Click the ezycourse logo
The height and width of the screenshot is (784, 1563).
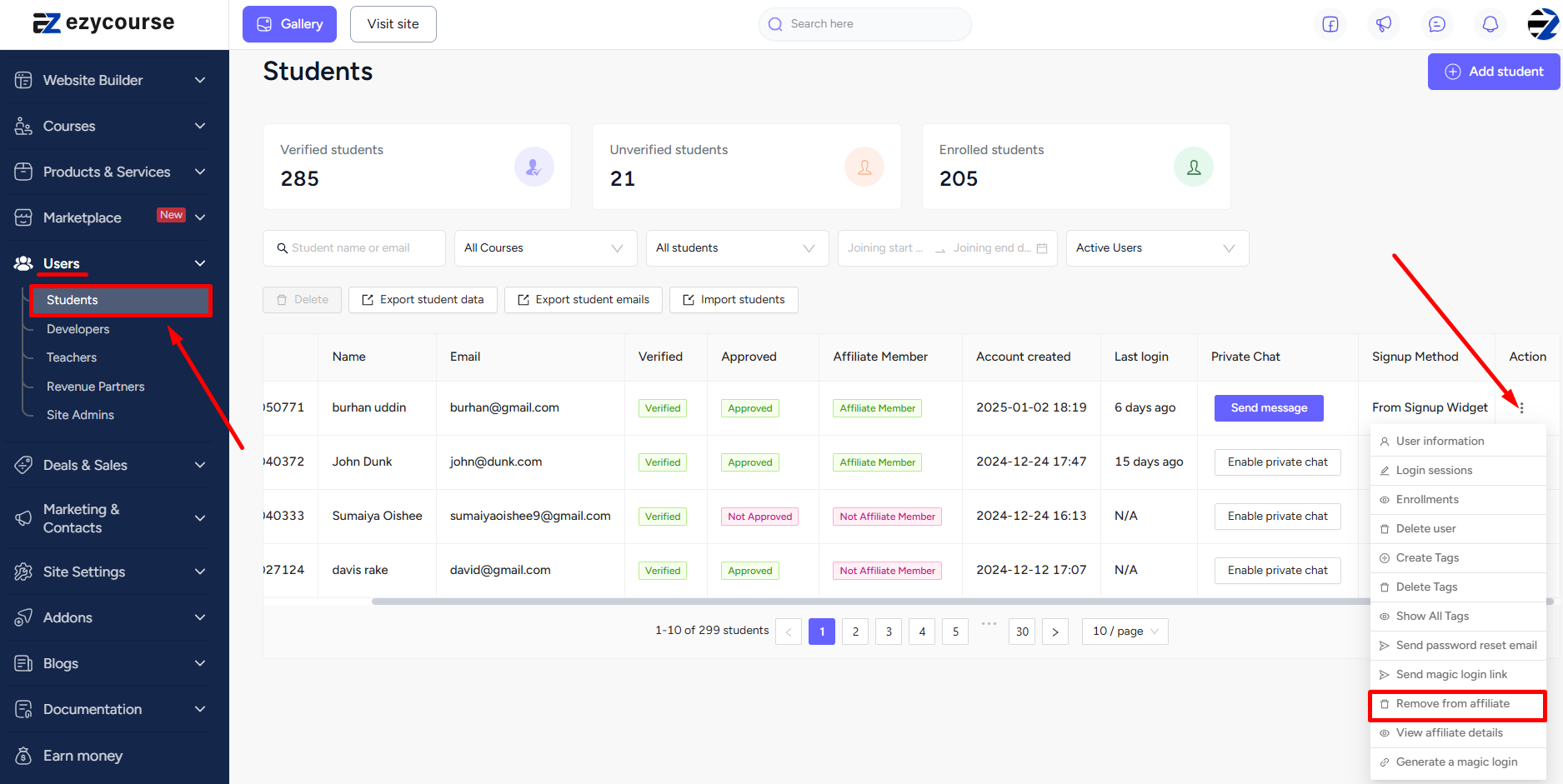coord(103,22)
